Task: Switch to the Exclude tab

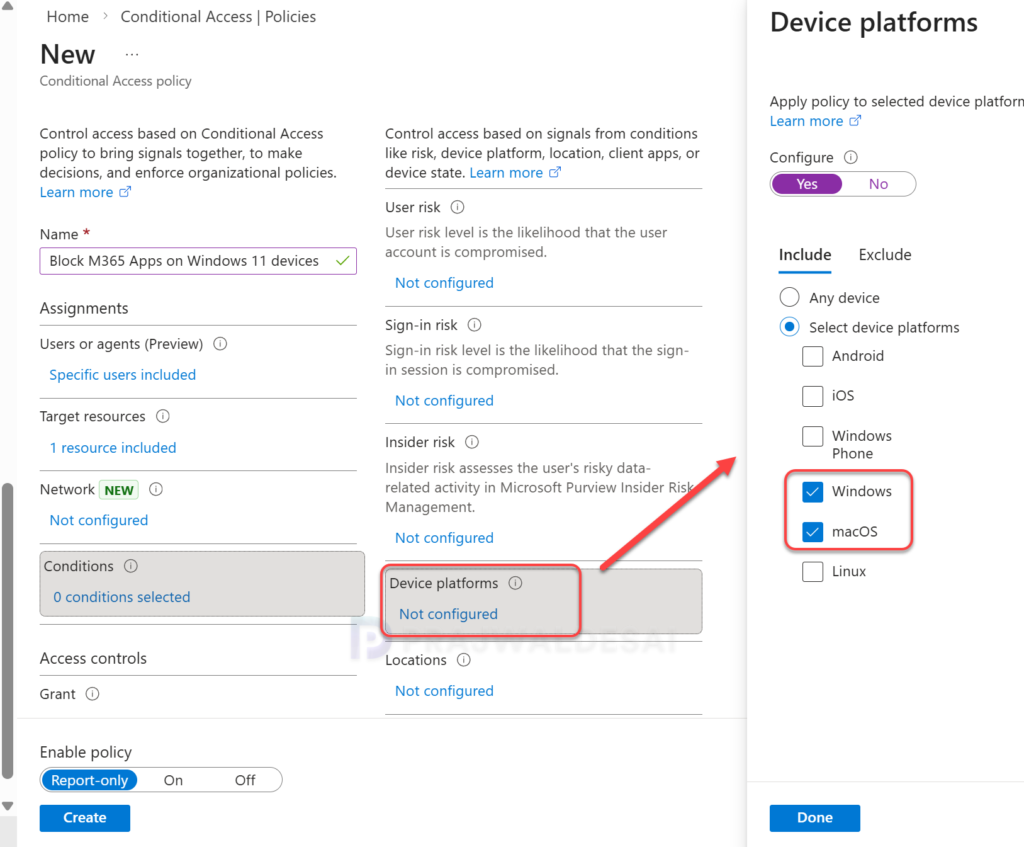Action: click(884, 255)
